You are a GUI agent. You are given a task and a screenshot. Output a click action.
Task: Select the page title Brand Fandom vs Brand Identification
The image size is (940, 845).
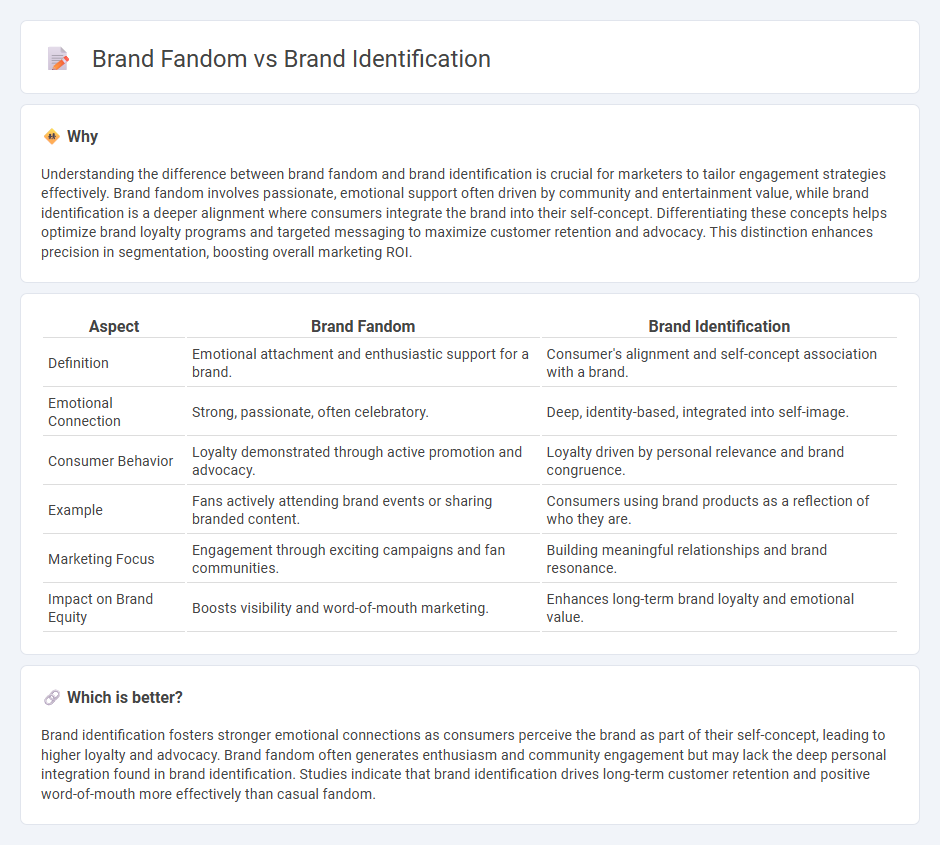291,59
